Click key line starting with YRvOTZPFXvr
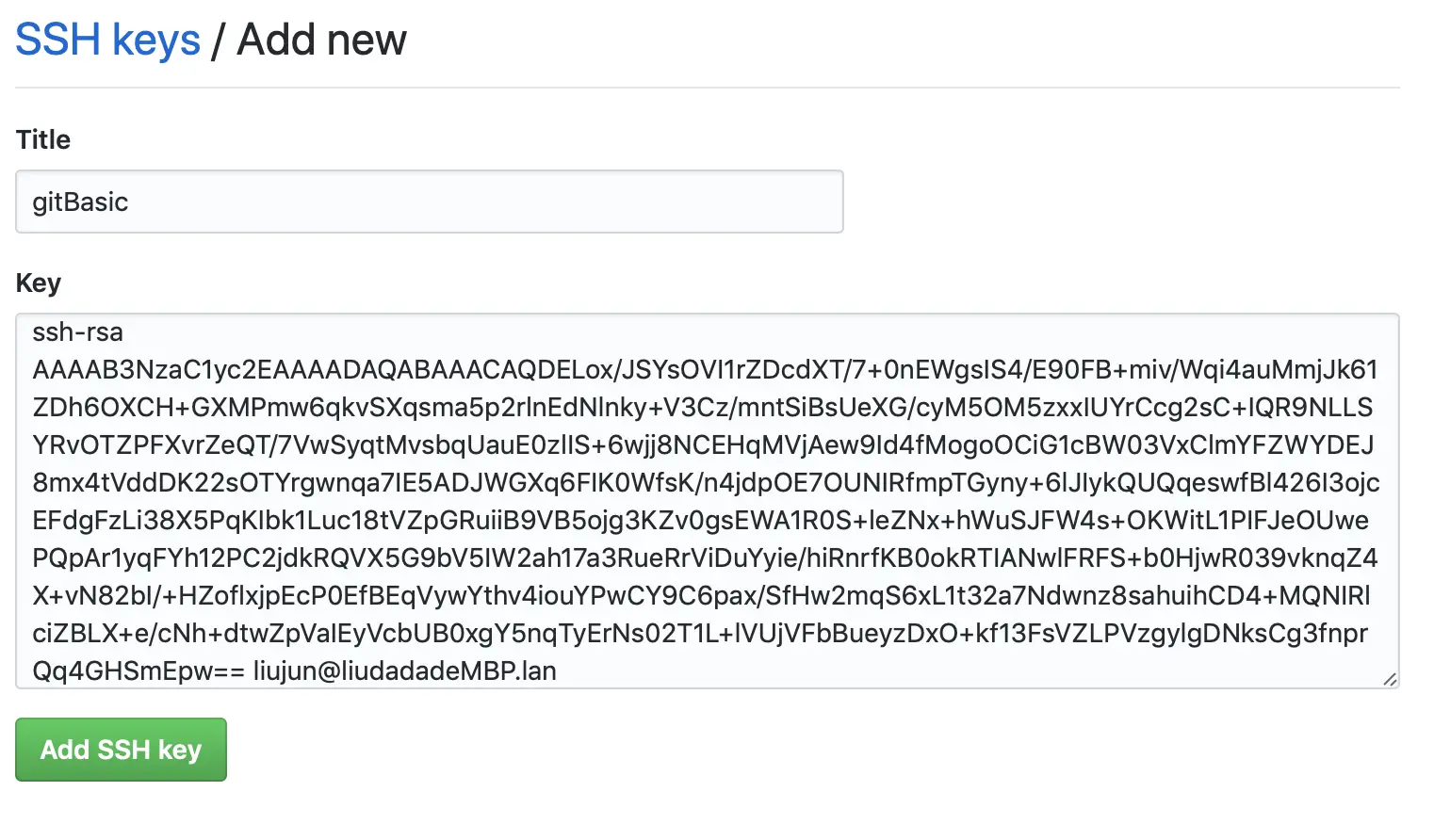Image resolution: width=1434 pixels, height=840 pixels. click(703, 444)
